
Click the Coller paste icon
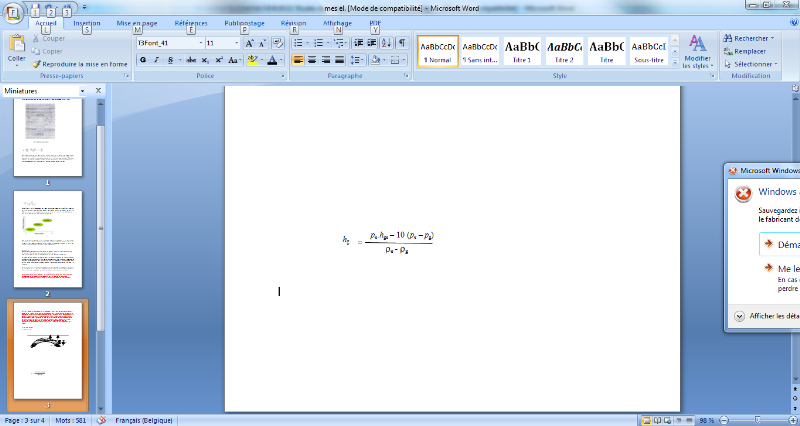click(16, 46)
